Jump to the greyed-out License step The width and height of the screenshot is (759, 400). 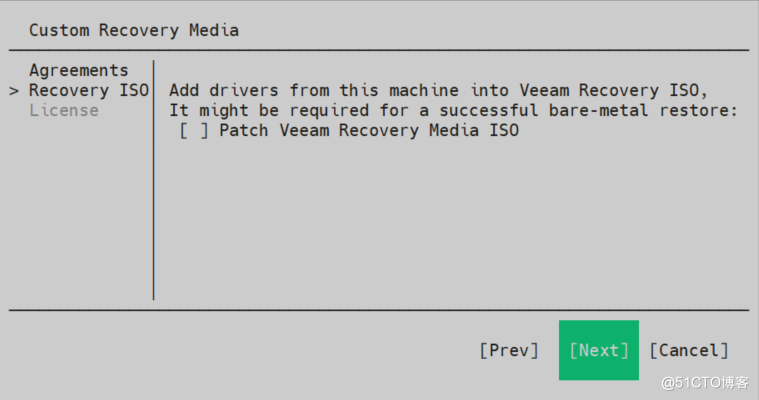pyautogui.click(x=64, y=110)
